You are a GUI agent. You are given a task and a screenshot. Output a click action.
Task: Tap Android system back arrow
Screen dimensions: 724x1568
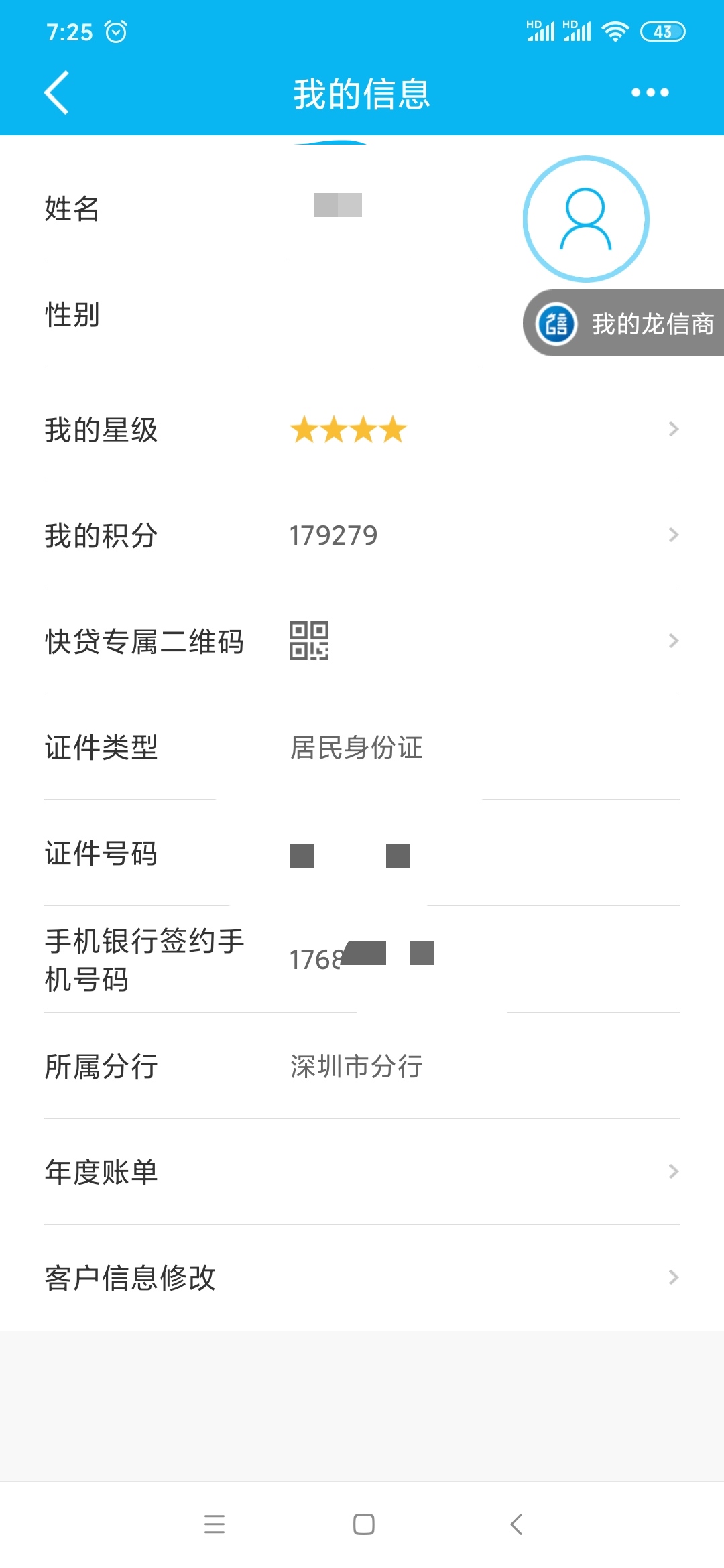coord(516,1524)
